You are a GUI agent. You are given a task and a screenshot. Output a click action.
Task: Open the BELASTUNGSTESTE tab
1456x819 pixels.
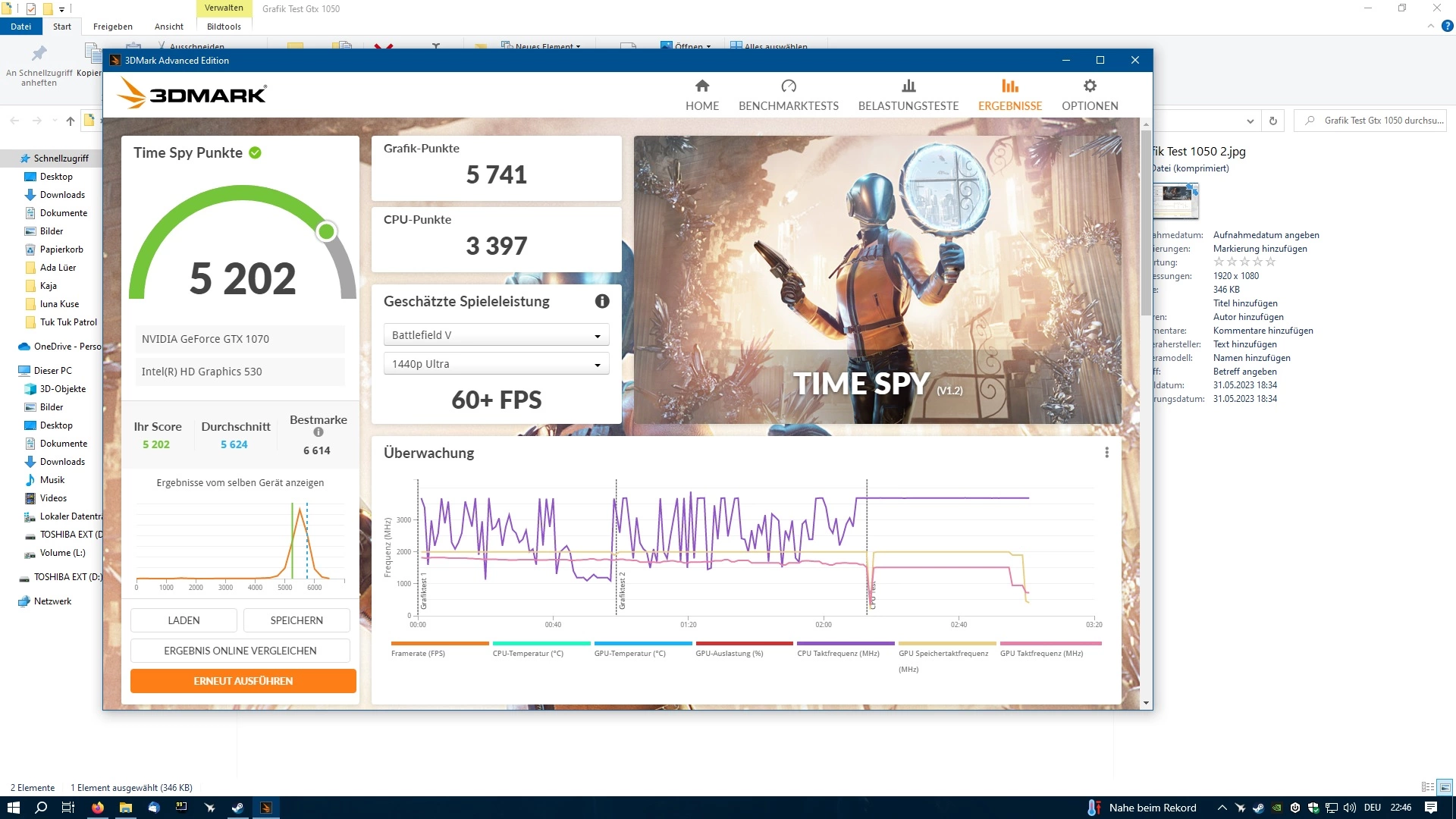[x=908, y=95]
